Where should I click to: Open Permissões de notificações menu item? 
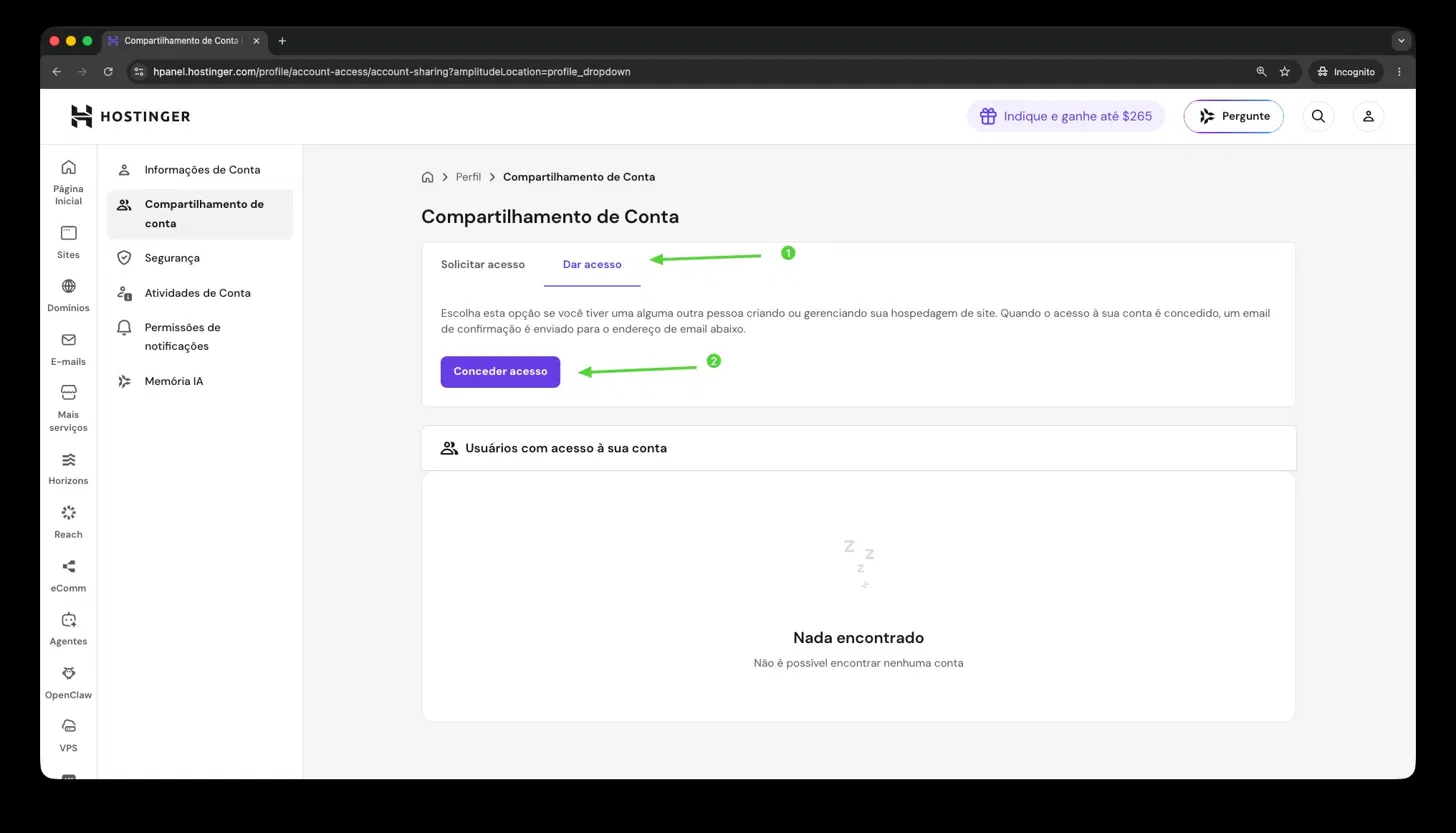coord(200,337)
